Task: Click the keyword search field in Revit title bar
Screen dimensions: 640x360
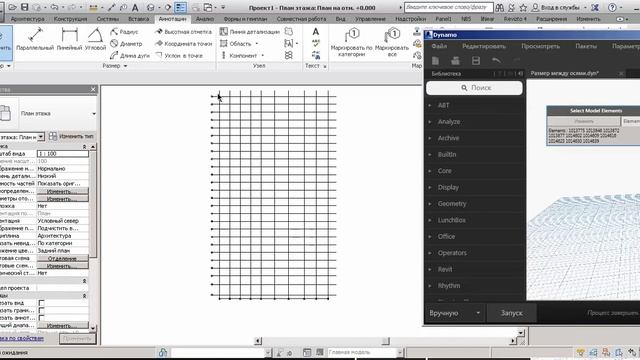Action: pos(448,7)
